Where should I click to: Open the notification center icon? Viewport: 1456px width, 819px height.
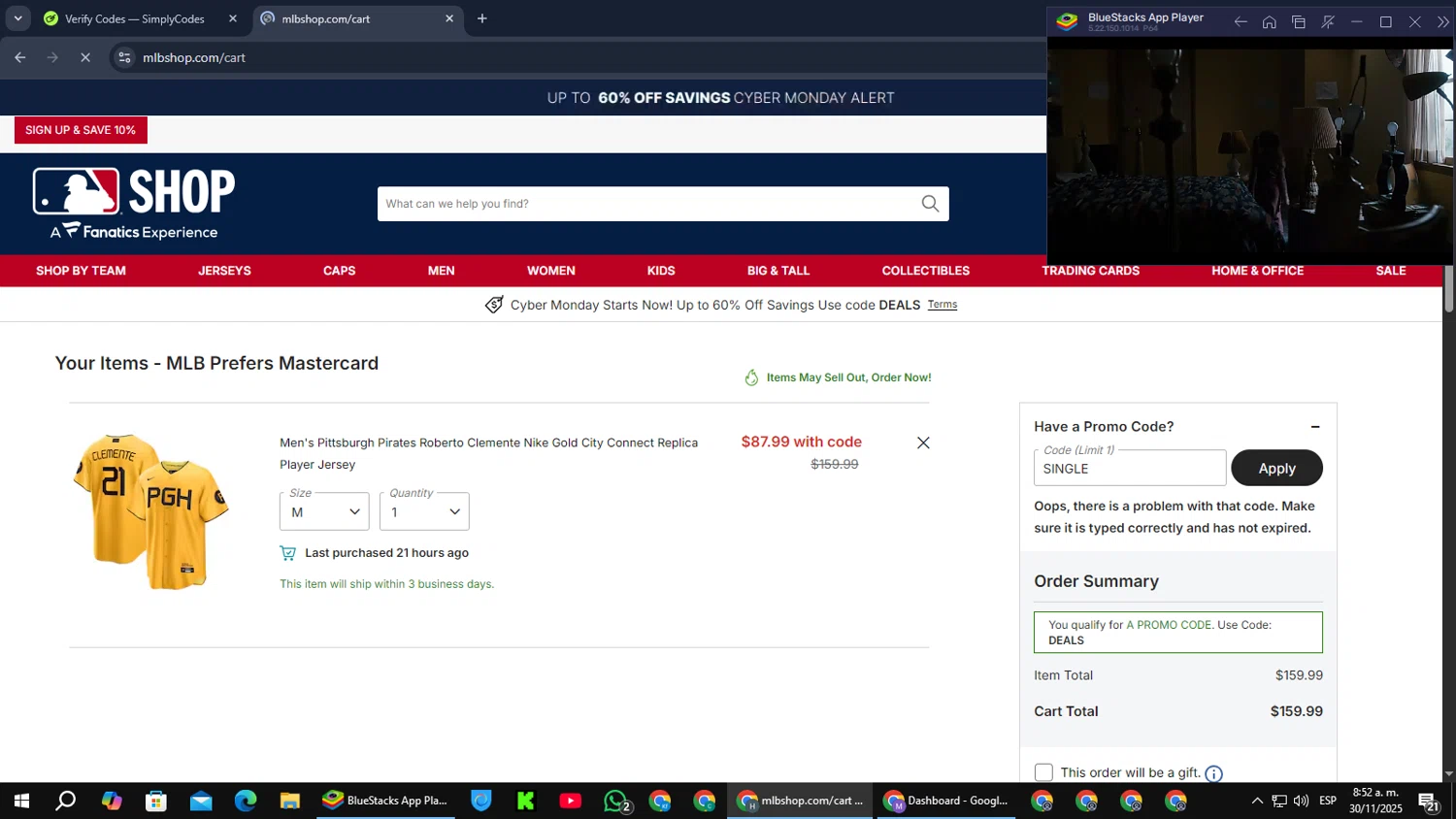click(x=1429, y=802)
